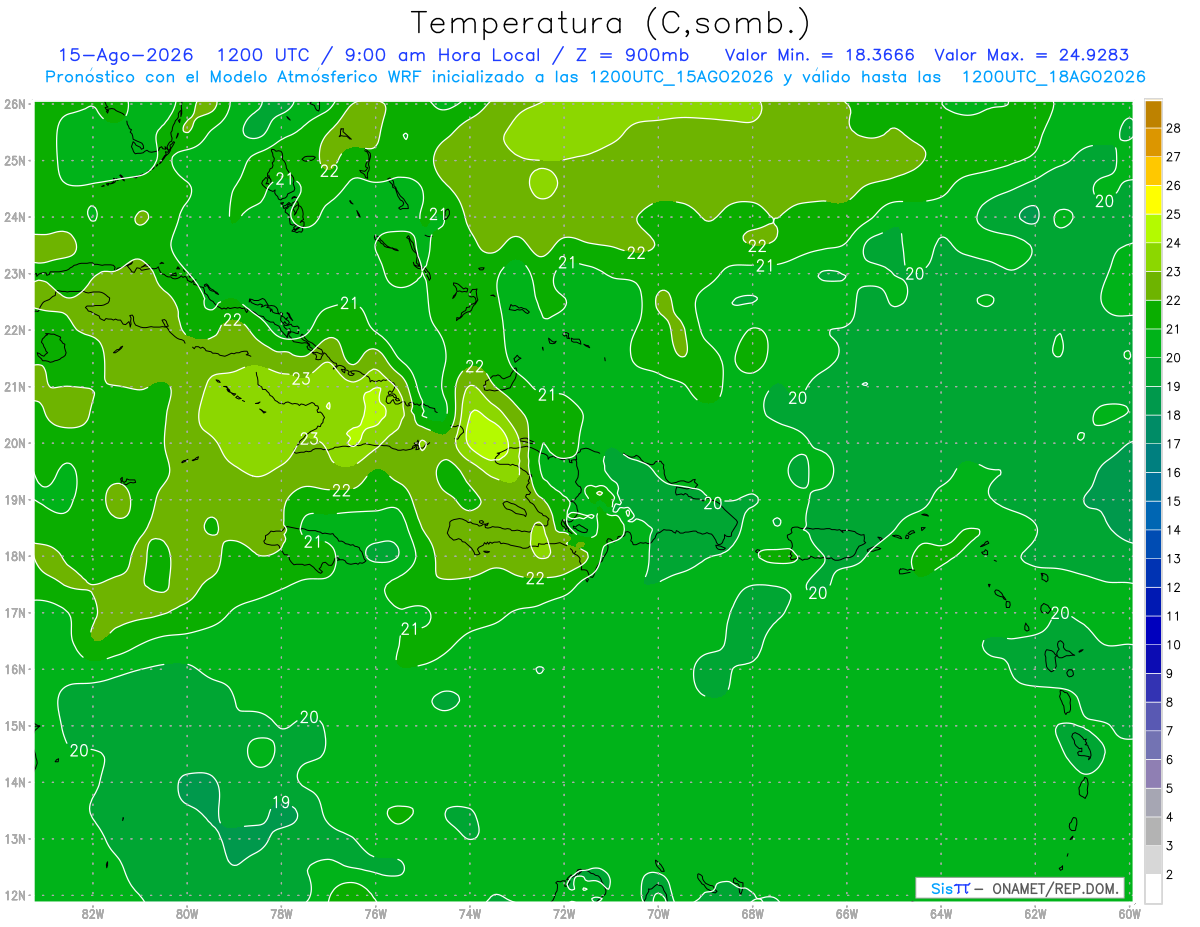Viewport: 1200px width, 927px height.
Task: Select the 'Z = 900mb' level label
Action: [x=631, y=55]
